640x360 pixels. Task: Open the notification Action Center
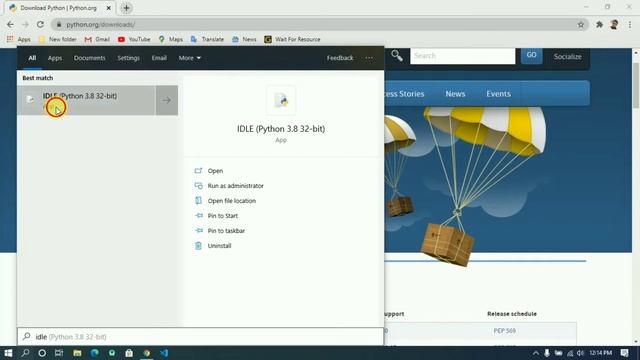624,353
